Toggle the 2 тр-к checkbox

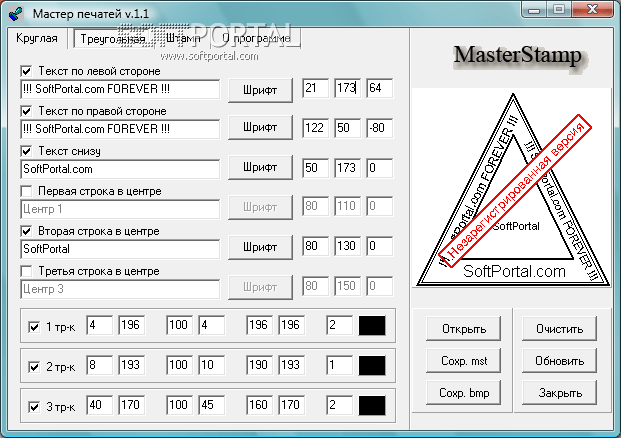point(34,367)
